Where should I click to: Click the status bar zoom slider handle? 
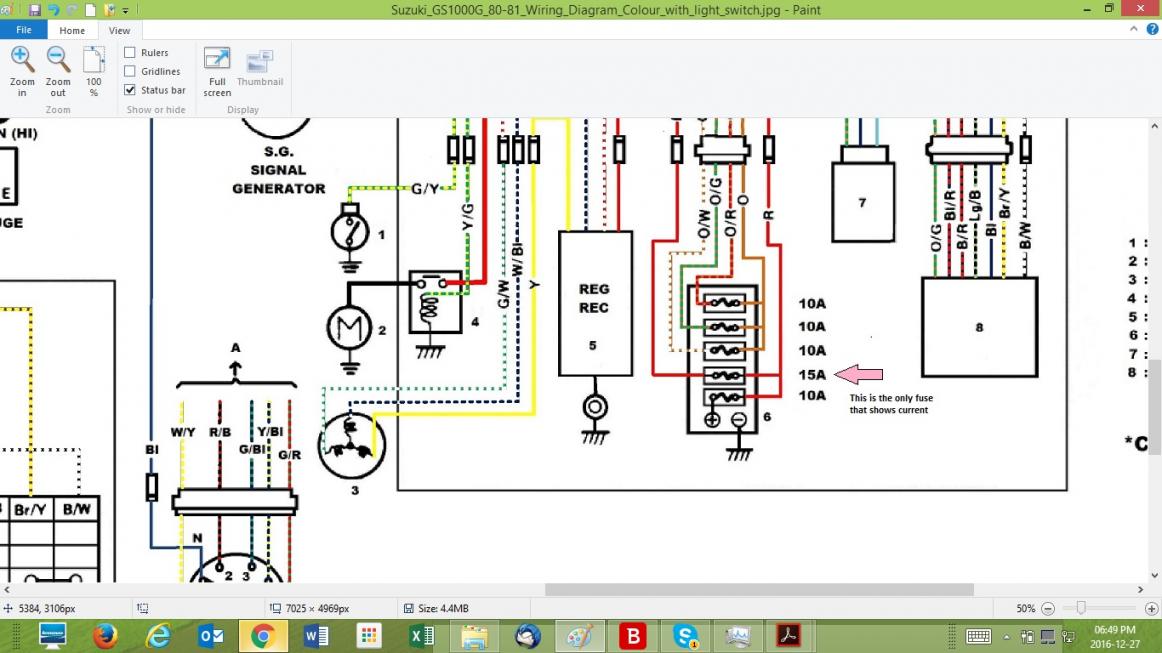tap(1081, 608)
